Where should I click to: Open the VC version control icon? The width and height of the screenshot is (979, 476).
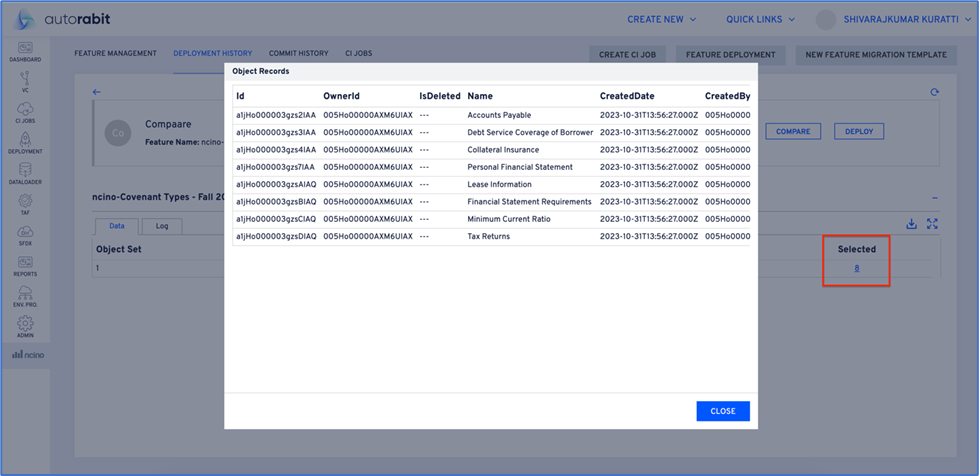(25, 81)
